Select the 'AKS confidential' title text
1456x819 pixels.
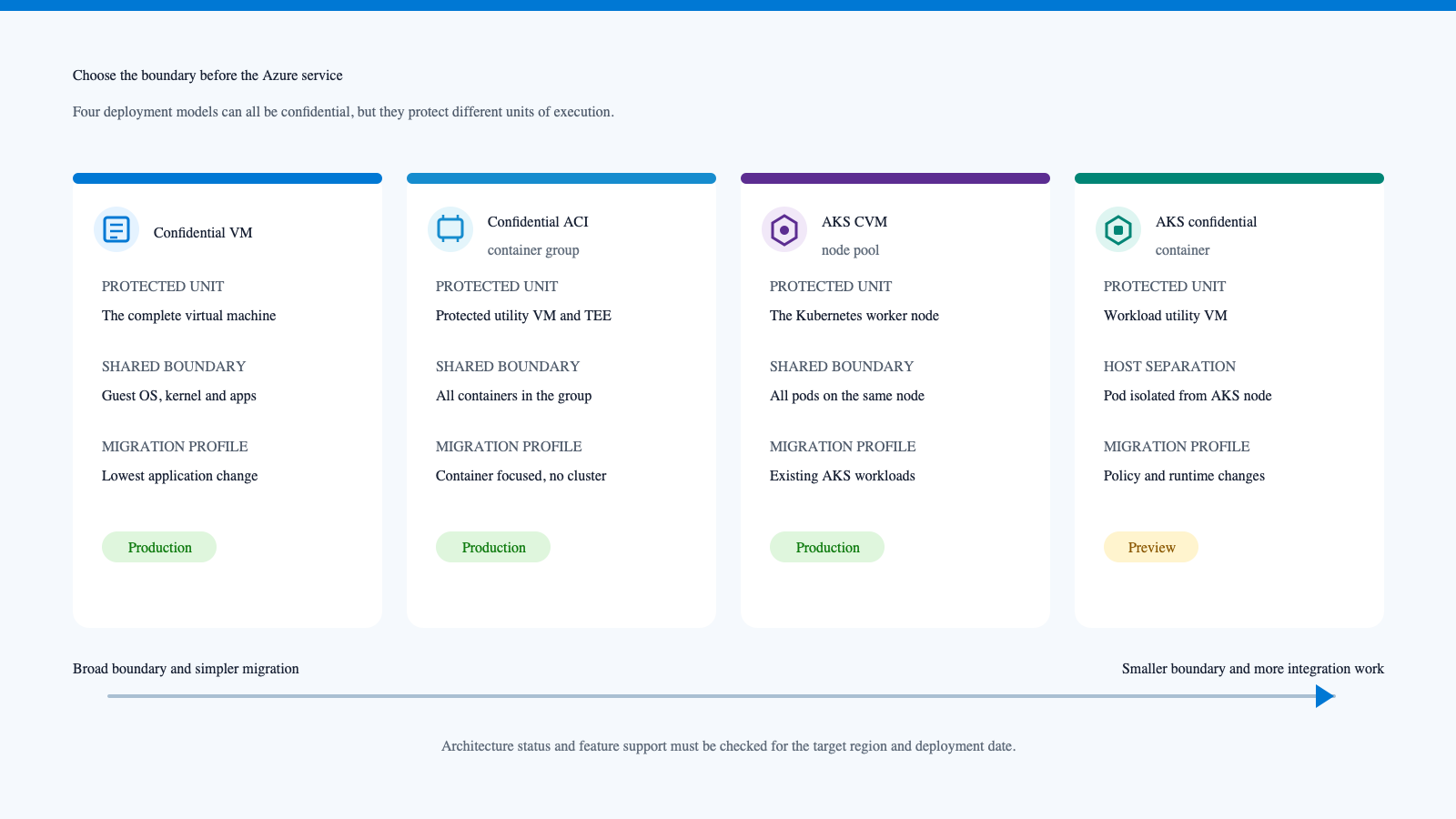click(1206, 222)
